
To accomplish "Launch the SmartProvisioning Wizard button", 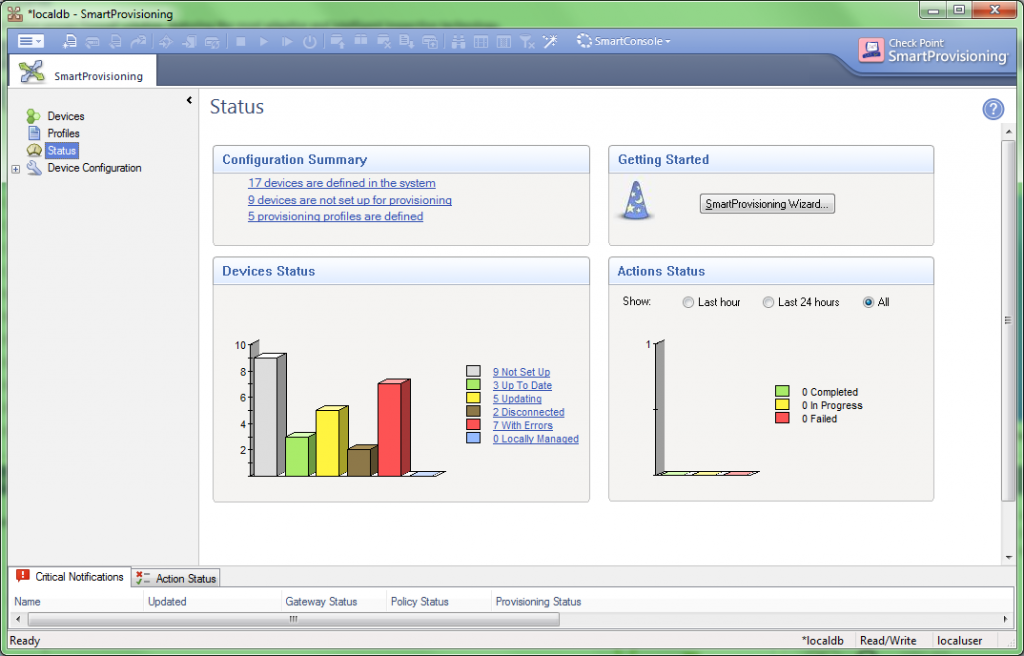I will pyautogui.click(x=767, y=204).
